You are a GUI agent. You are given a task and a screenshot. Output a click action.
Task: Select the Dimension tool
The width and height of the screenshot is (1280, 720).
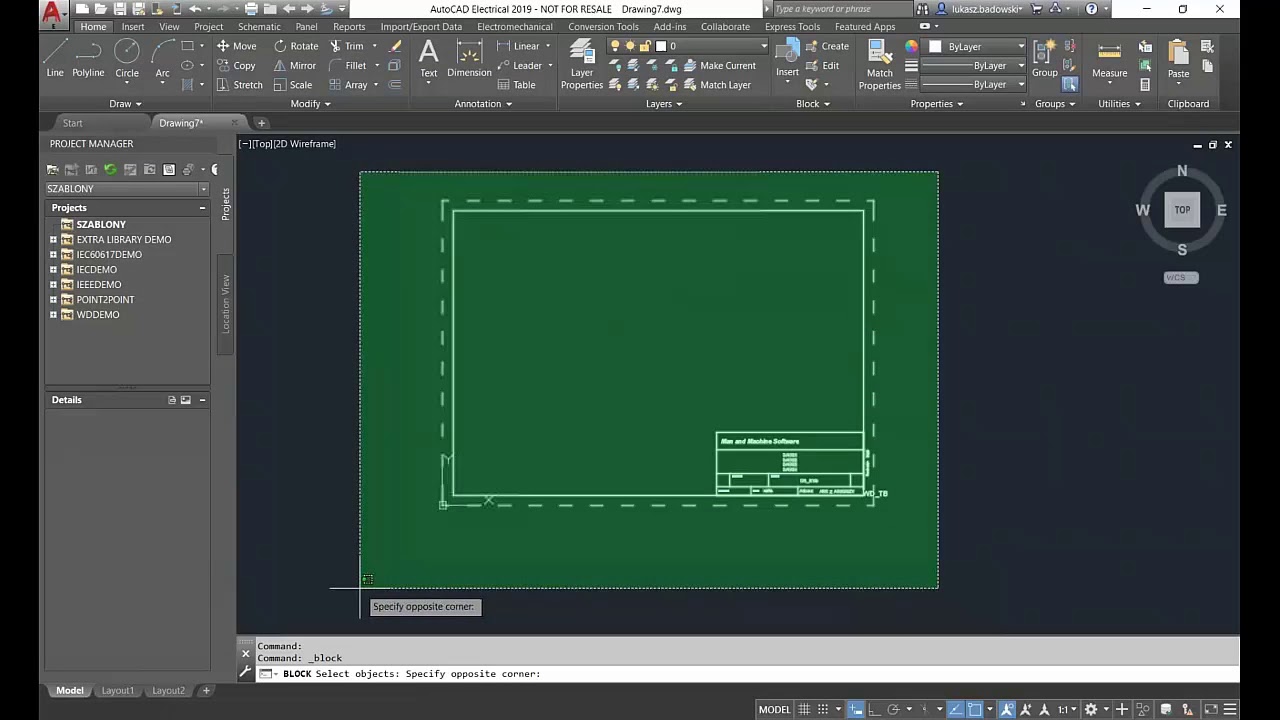click(469, 58)
